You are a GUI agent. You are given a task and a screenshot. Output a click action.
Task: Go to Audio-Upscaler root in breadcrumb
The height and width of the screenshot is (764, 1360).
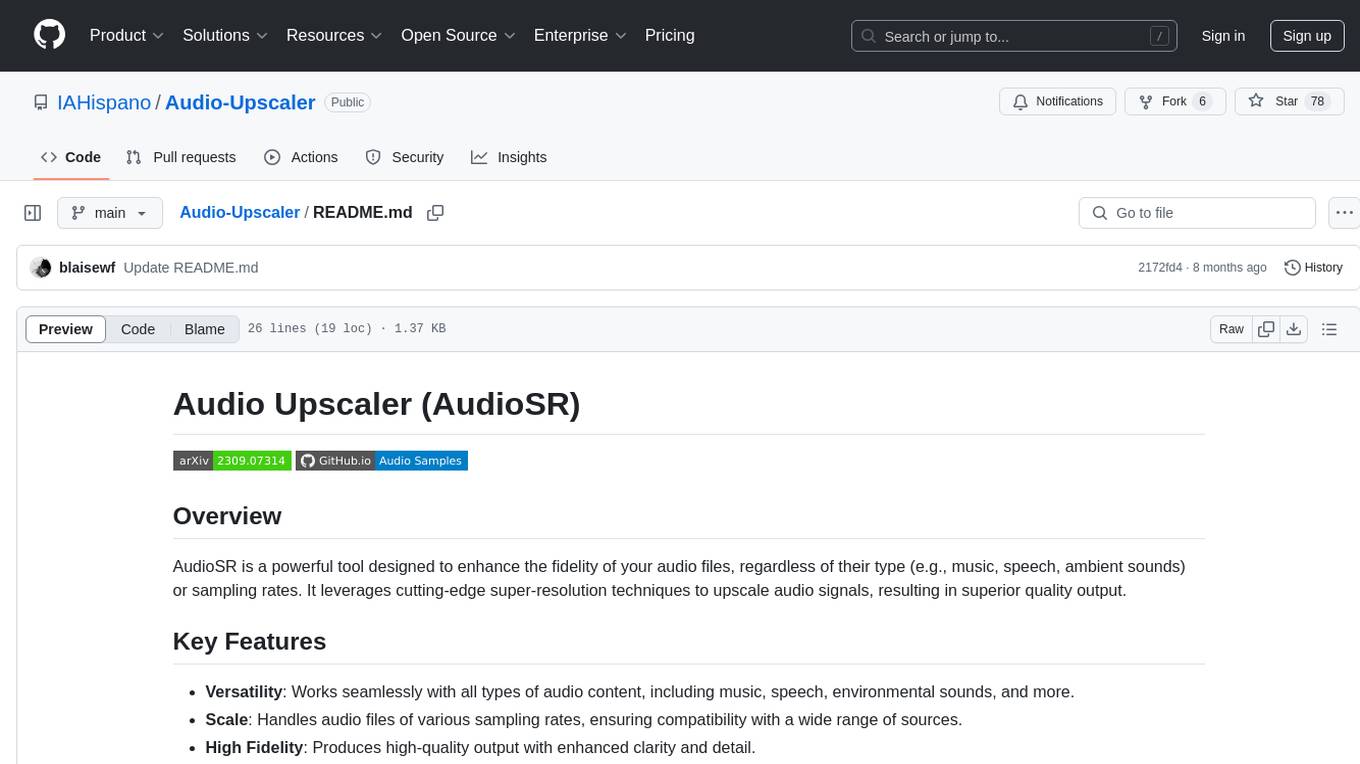tap(240, 212)
